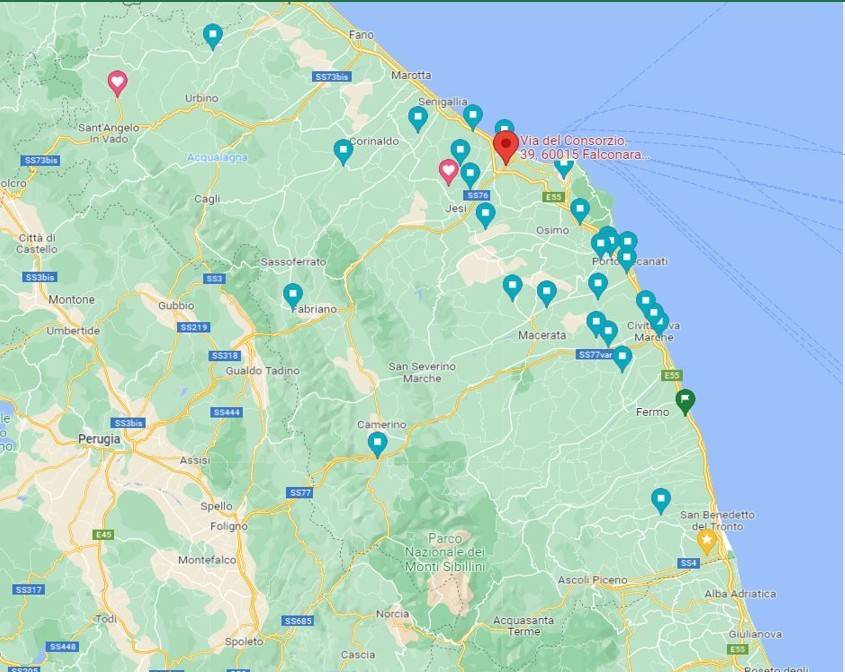This screenshot has height=672, width=845.
Task: Click the San Severino Marche label
Action: [x=422, y=372]
